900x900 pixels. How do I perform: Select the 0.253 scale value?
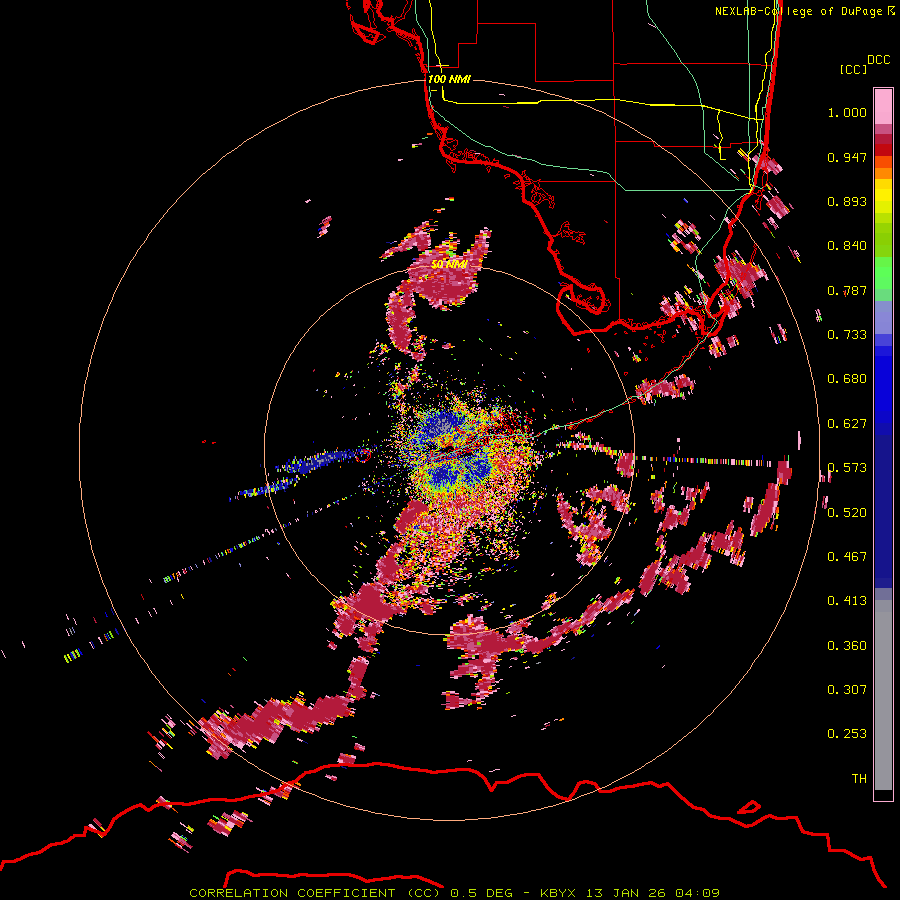(847, 734)
